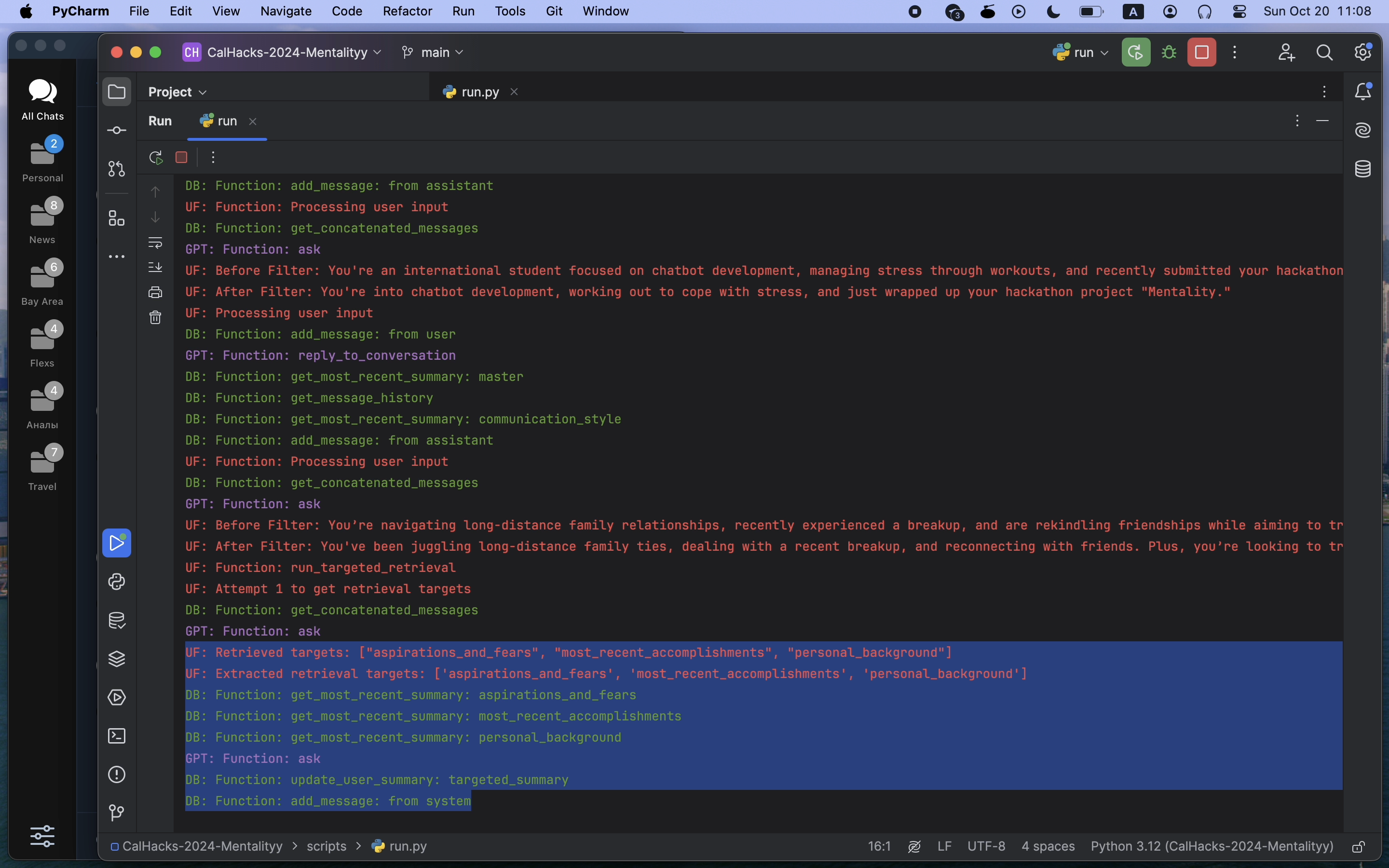1389x868 pixels.
Task: Open the main branch dropdown
Action: pos(433,53)
